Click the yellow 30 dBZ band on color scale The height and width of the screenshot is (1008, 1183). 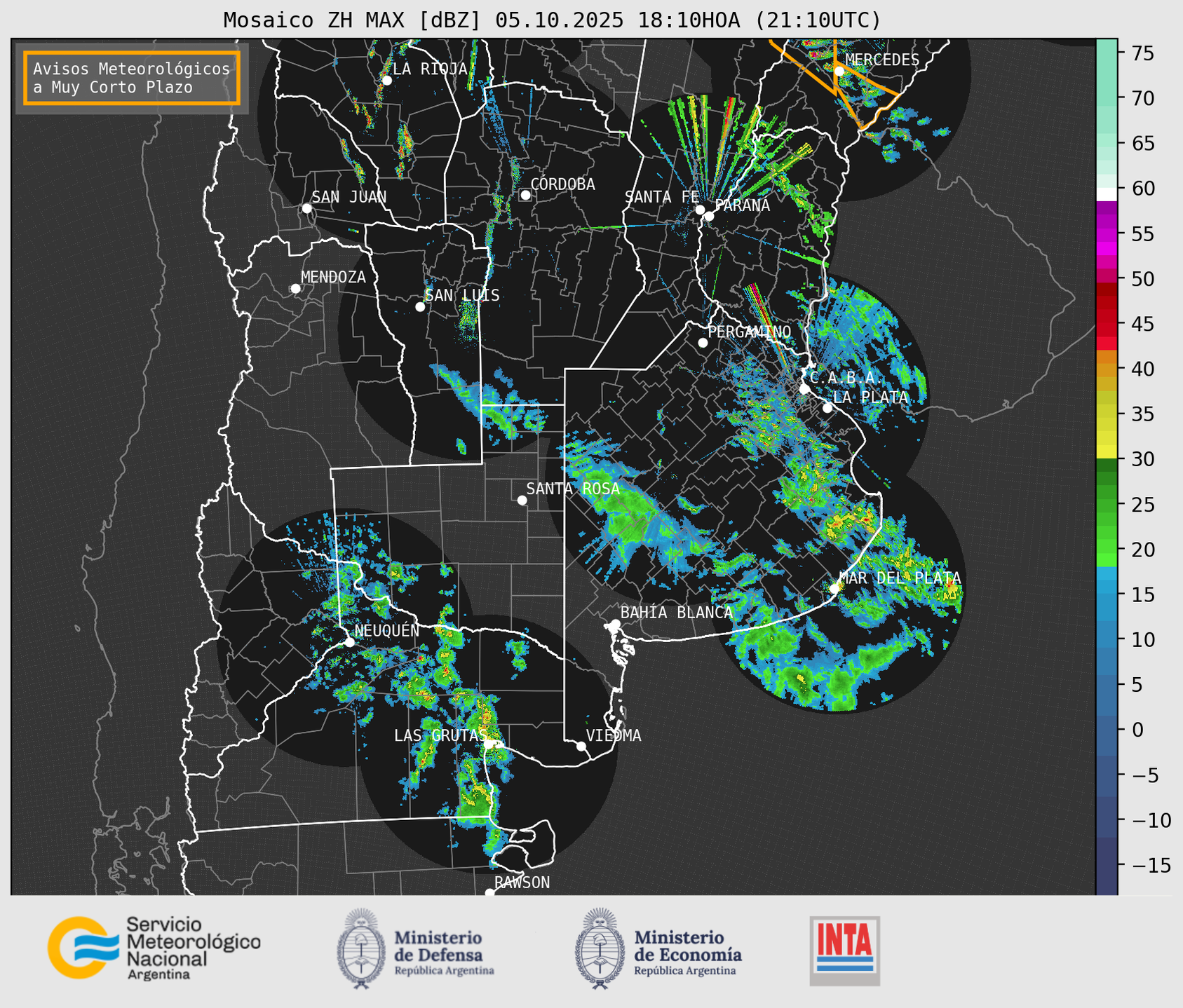point(1107,453)
